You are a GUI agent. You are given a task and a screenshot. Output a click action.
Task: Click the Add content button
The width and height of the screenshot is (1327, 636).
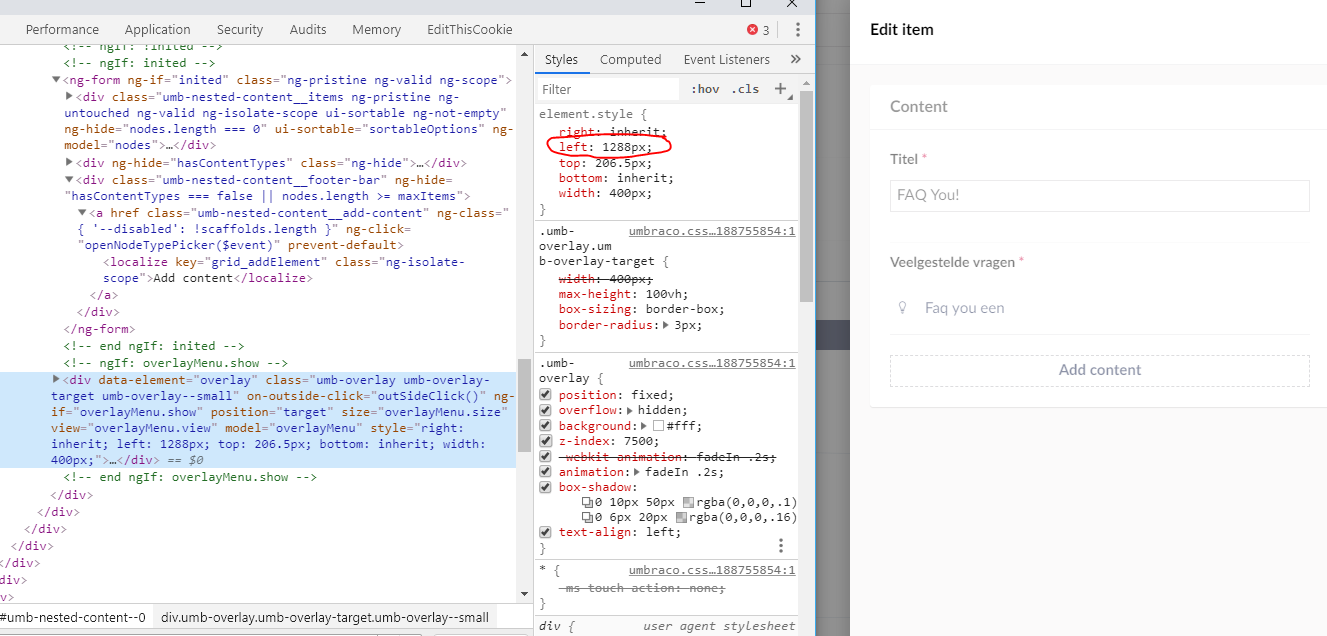click(1099, 370)
